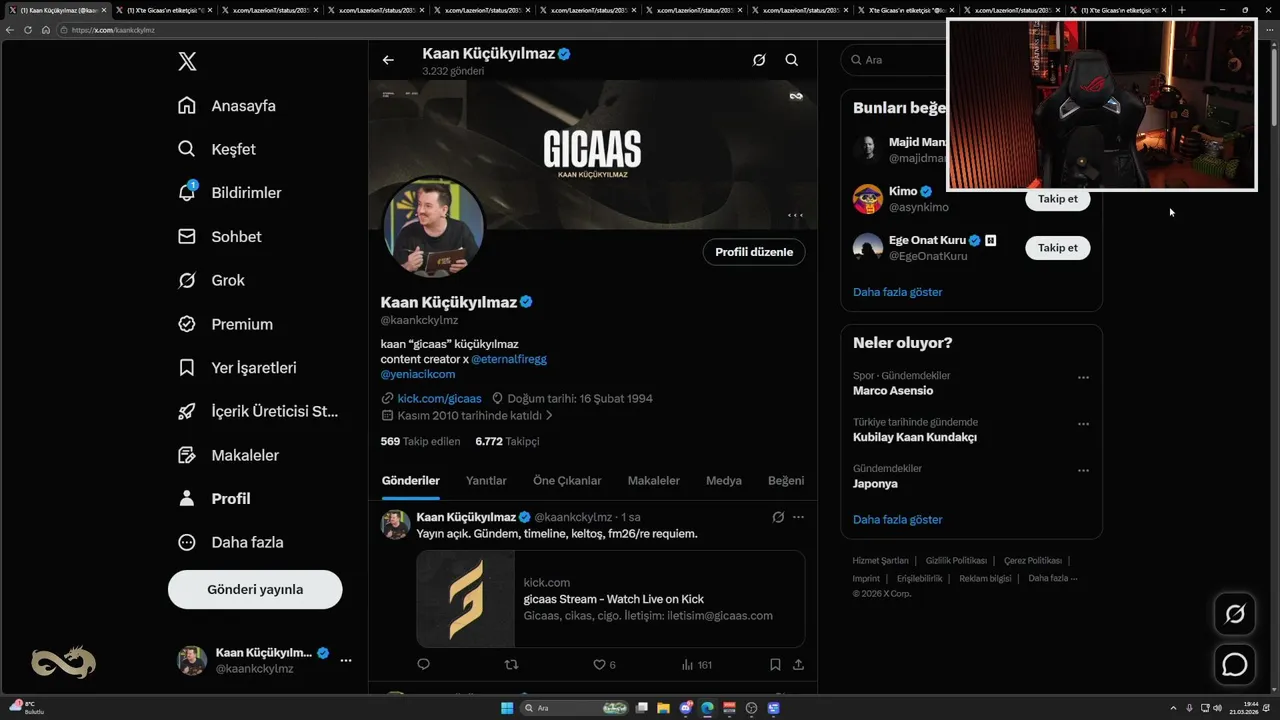
Task: Open File Explorer from taskbar
Action: [x=664, y=708]
